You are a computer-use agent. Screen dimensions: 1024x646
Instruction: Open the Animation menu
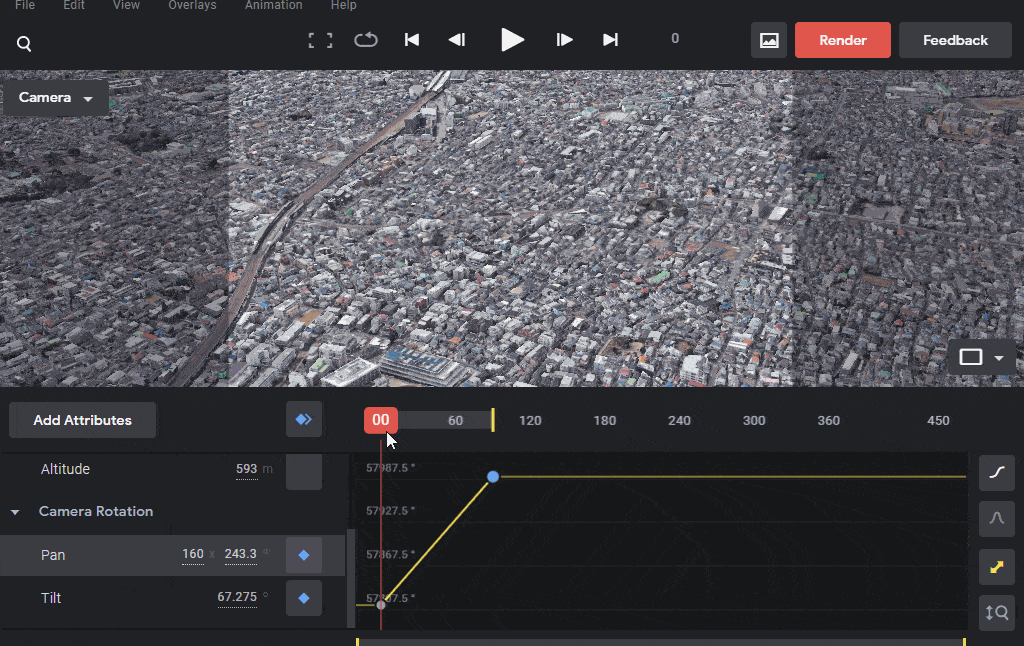coord(274,5)
